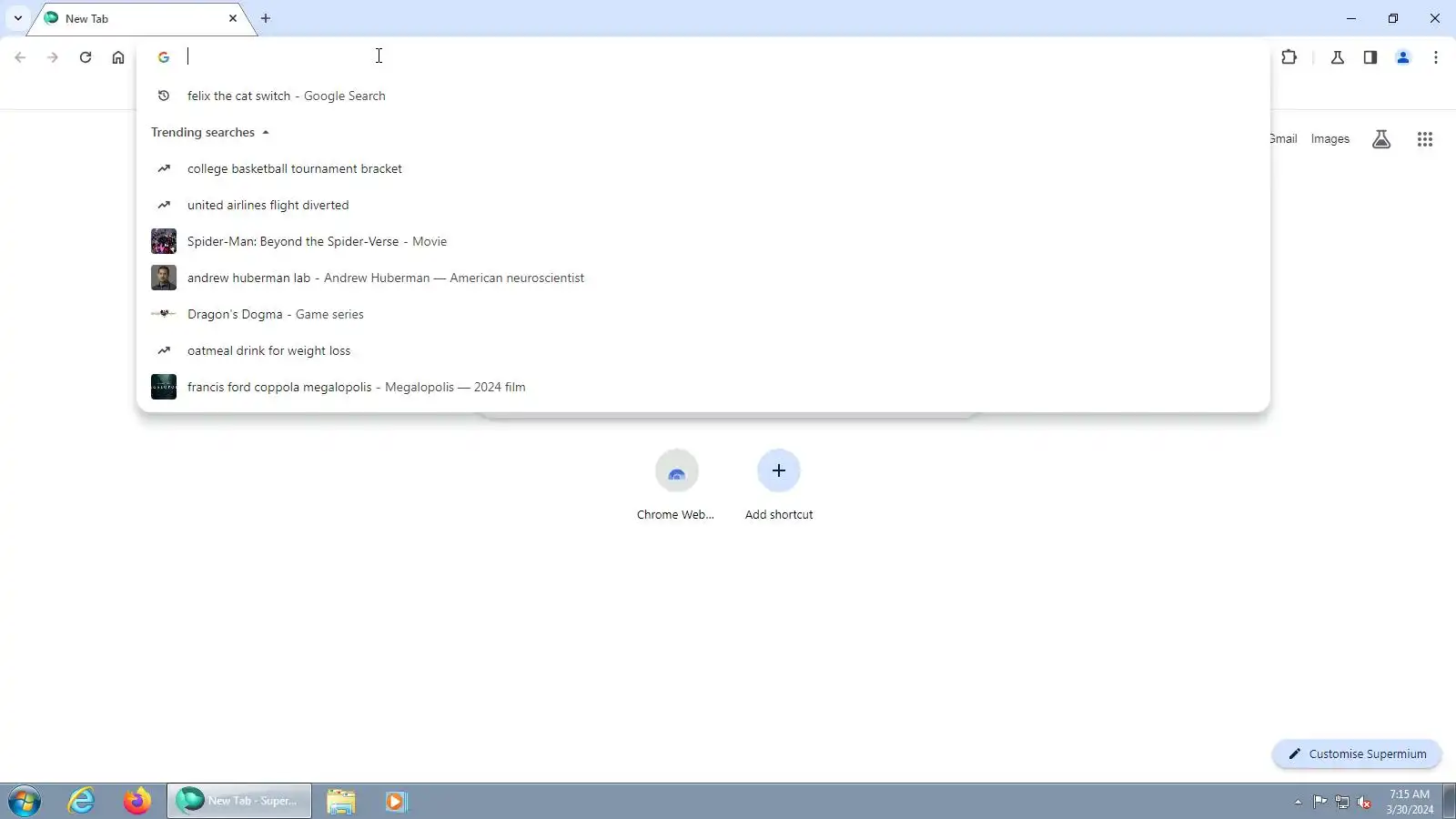This screenshot has height=819, width=1456.
Task: Go back to previous page
Action: [20, 57]
